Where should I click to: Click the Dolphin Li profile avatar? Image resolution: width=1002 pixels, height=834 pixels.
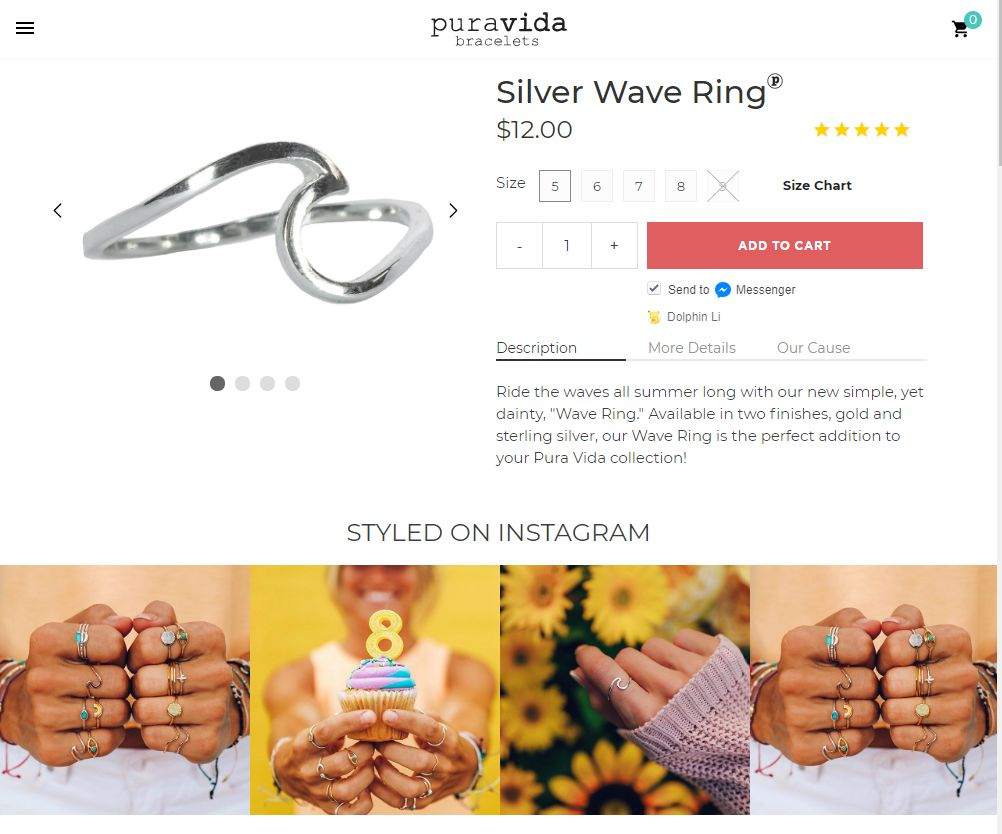654,316
